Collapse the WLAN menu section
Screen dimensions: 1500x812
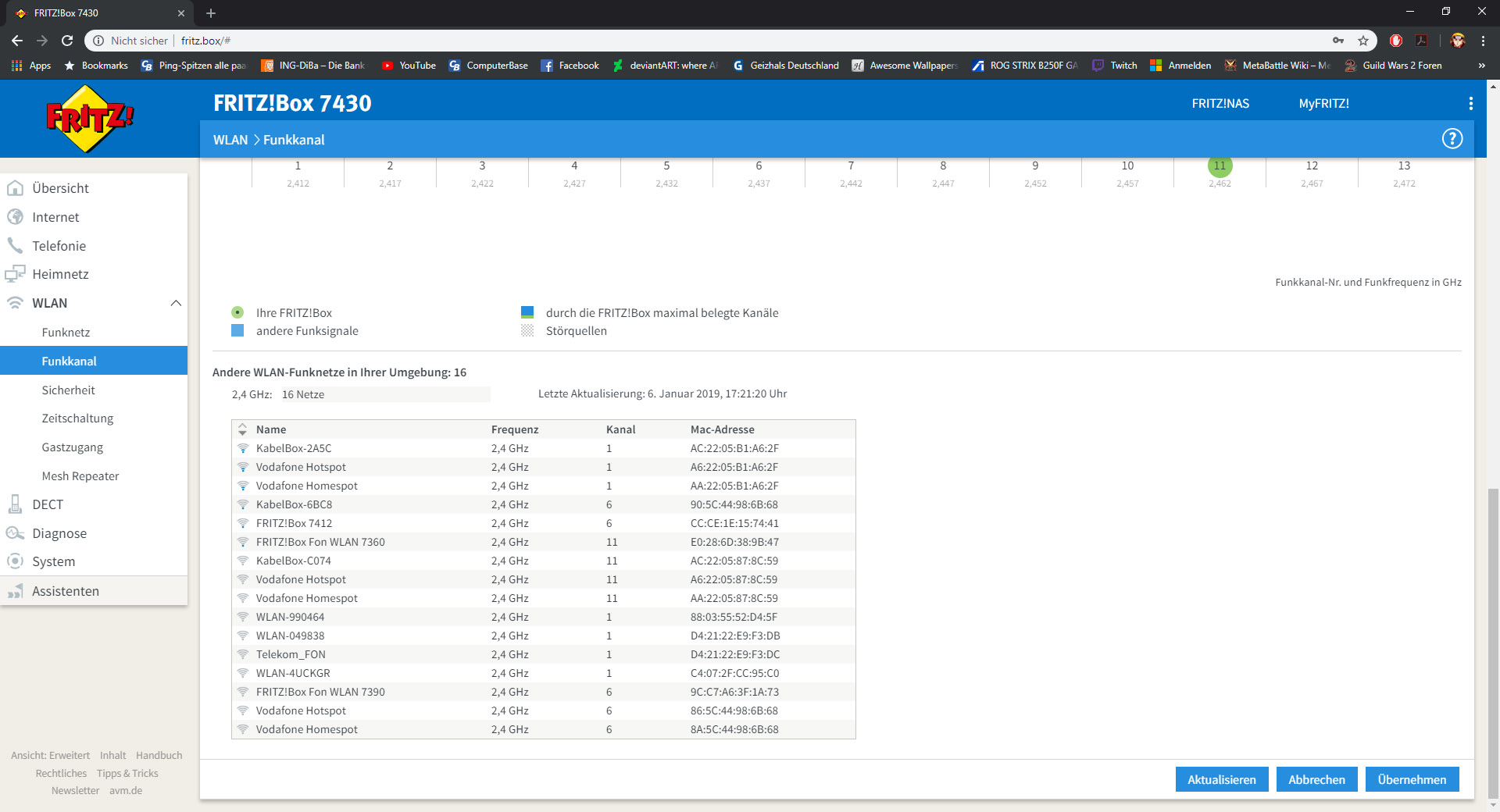(x=176, y=303)
